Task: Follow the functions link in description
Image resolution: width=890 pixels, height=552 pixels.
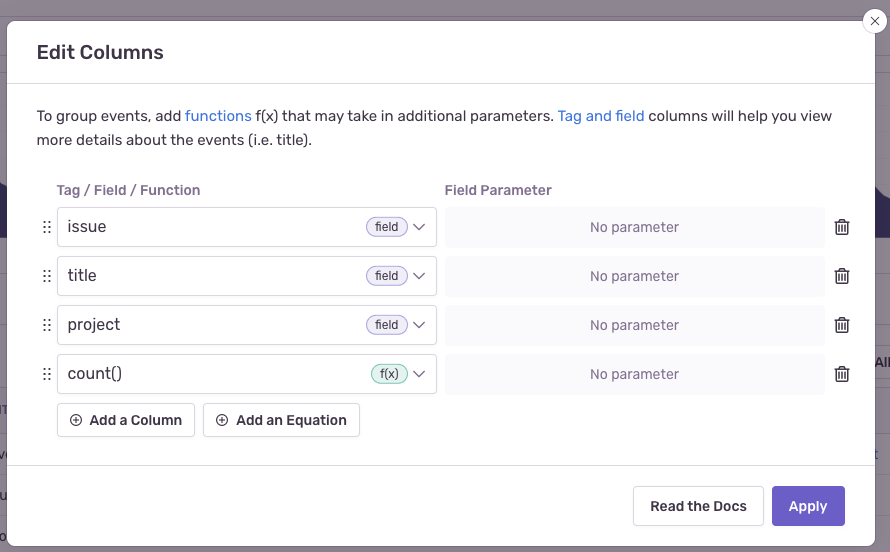Action: [218, 116]
